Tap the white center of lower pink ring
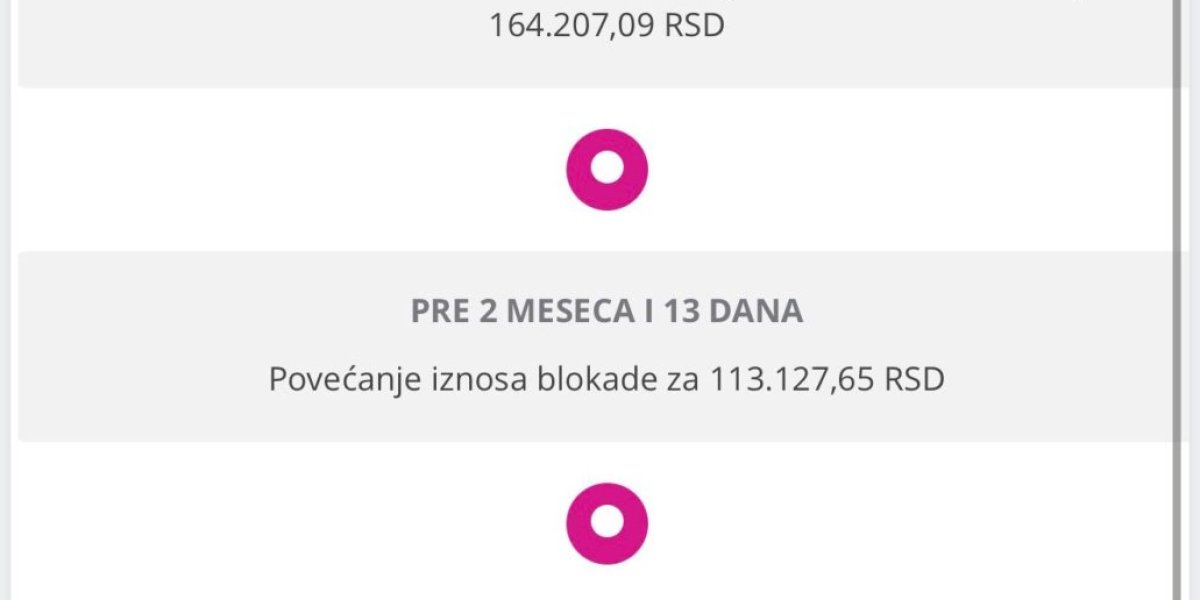 click(607, 523)
